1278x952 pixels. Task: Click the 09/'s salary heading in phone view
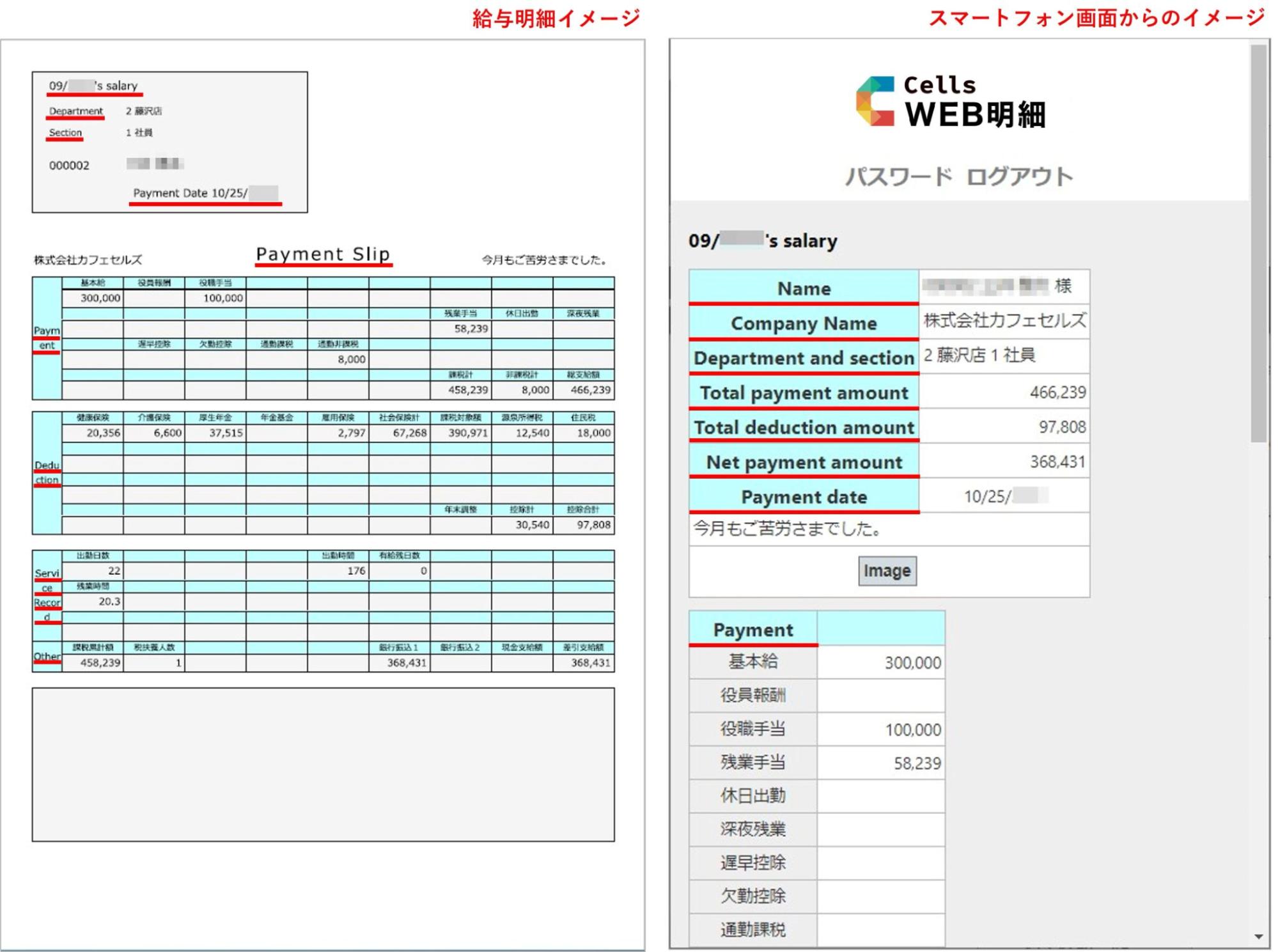pyautogui.click(x=762, y=241)
